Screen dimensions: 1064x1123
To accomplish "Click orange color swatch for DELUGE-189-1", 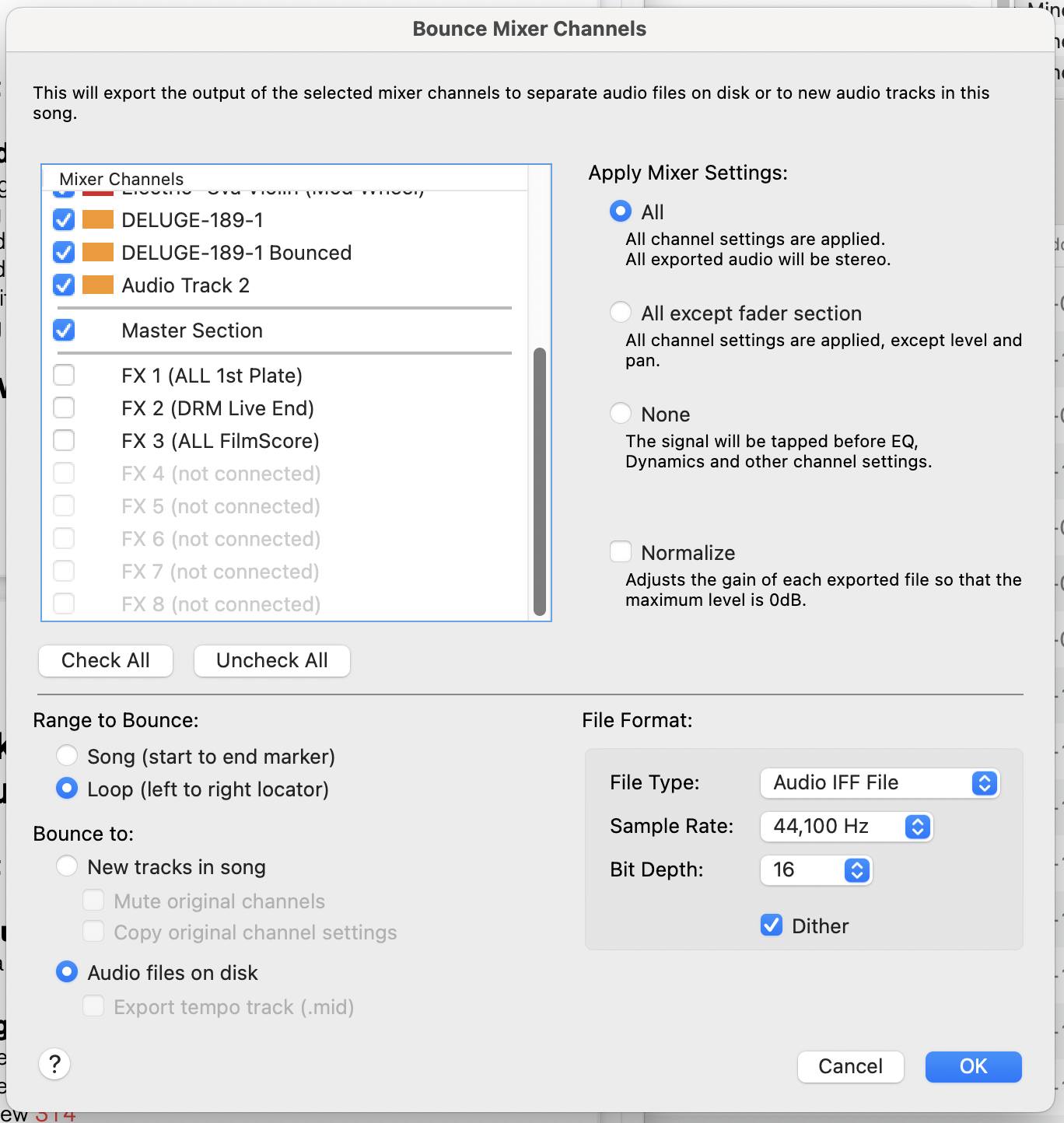I will click(98, 220).
